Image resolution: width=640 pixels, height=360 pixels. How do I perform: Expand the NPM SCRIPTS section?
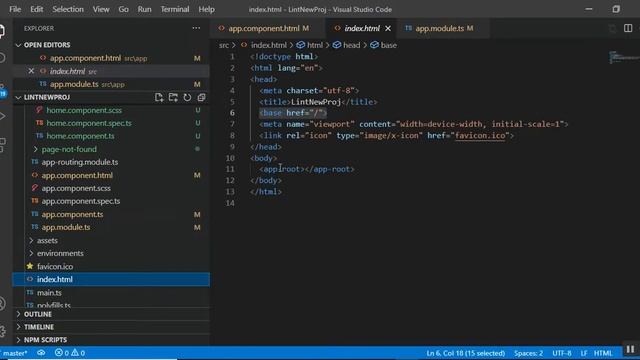45,340
